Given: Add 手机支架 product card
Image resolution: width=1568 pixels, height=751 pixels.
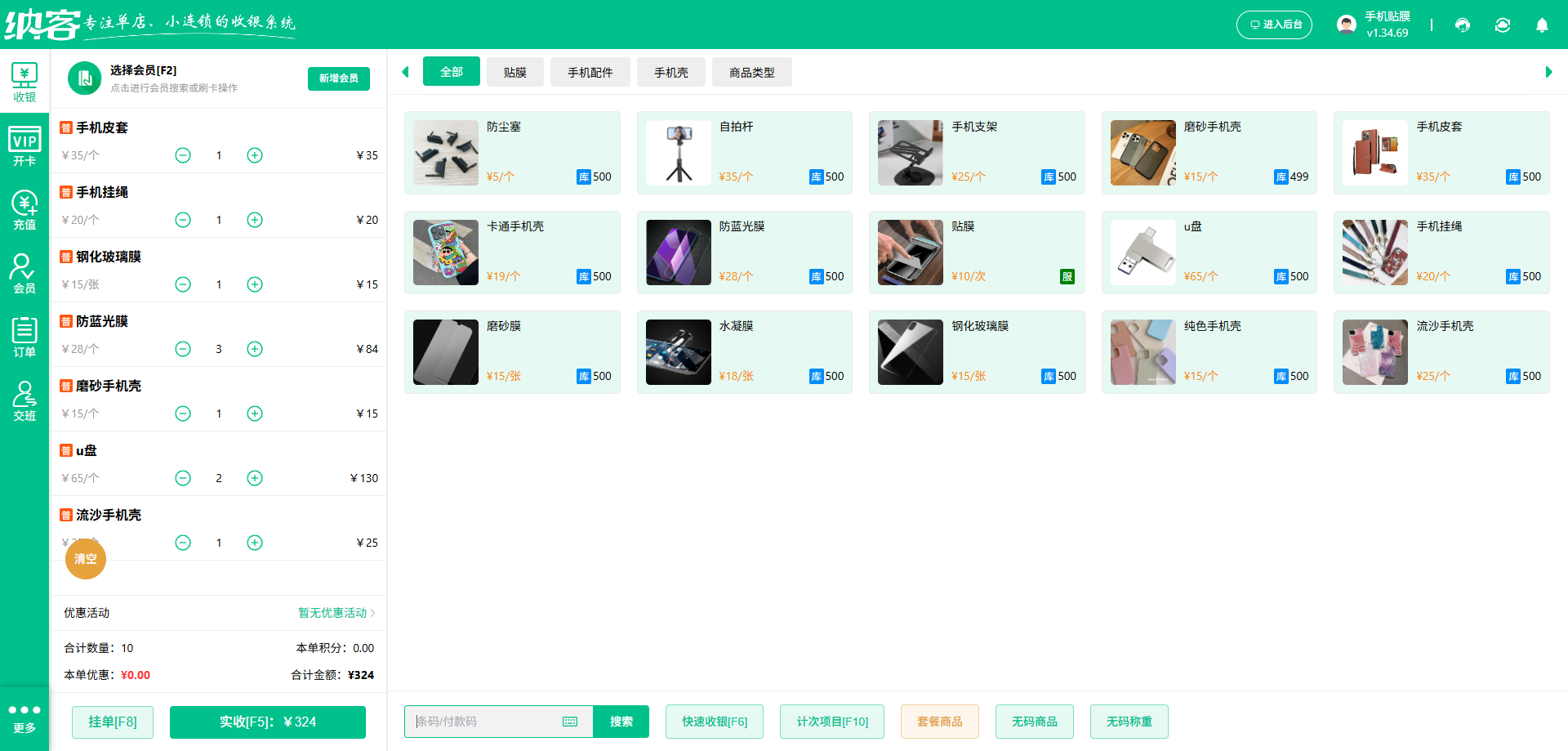Looking at the screenshot, I should (977, 153).
